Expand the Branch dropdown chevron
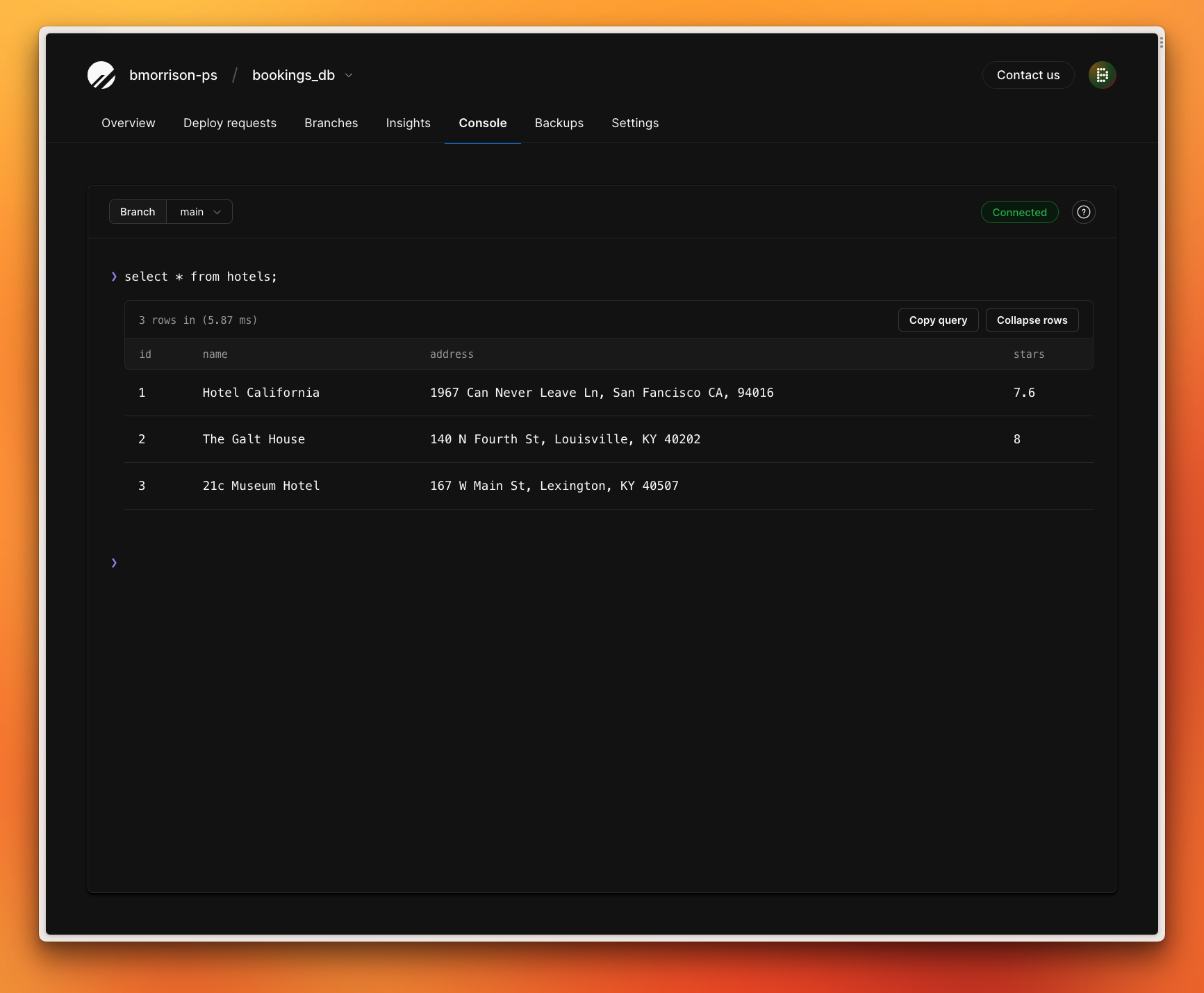This screenshot has height=993, width=1204. (217, 212)
